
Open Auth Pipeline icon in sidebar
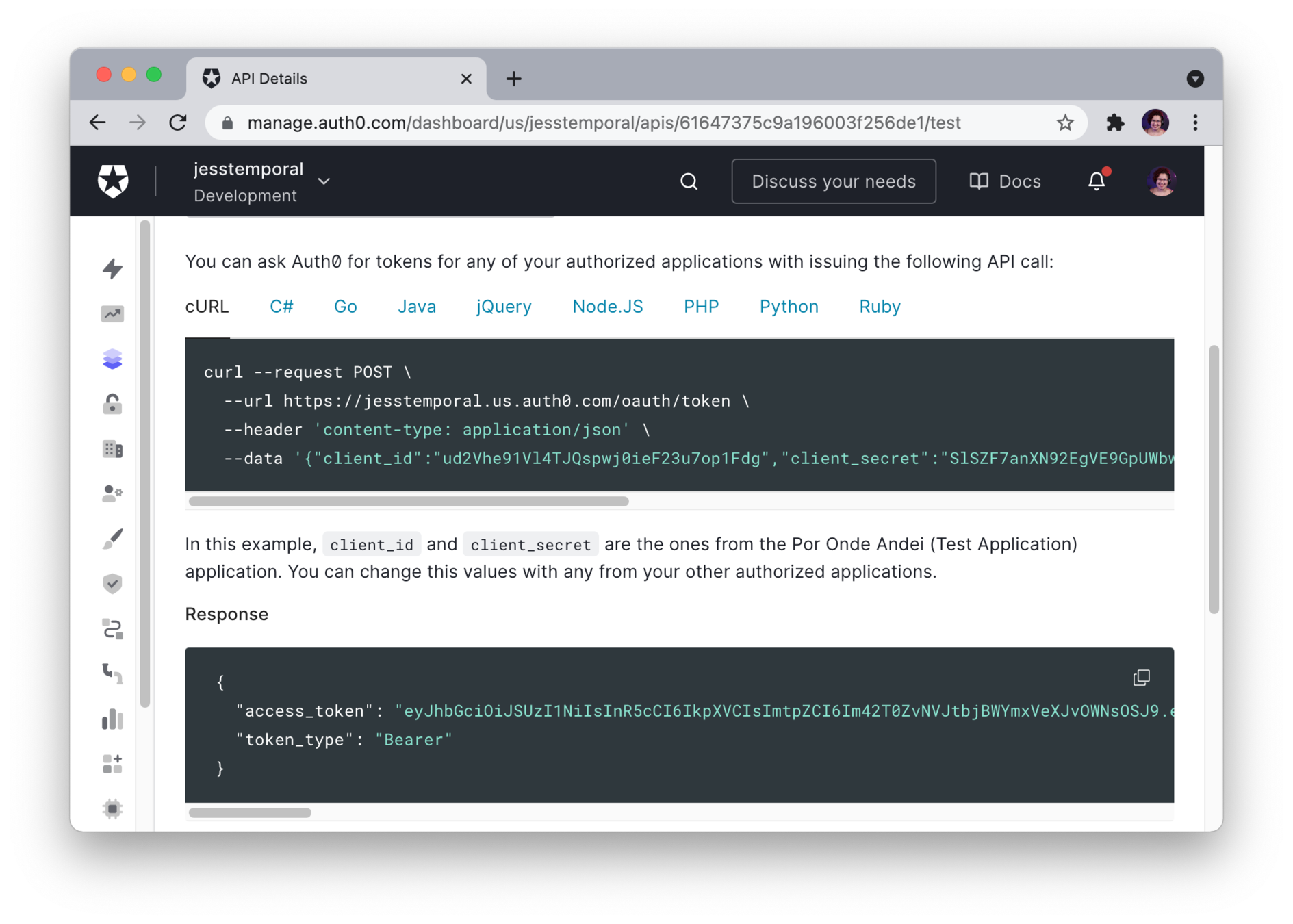click(113, 674)
